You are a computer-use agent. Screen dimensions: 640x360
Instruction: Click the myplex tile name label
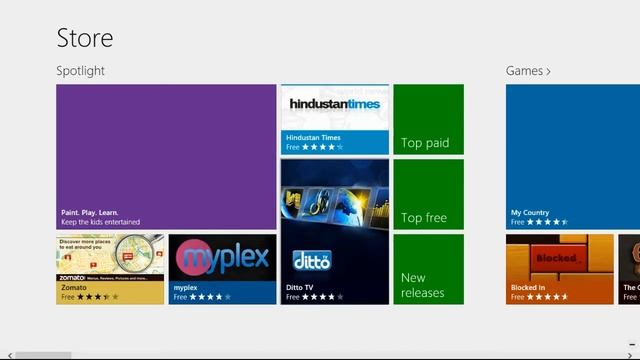(185, 287)
